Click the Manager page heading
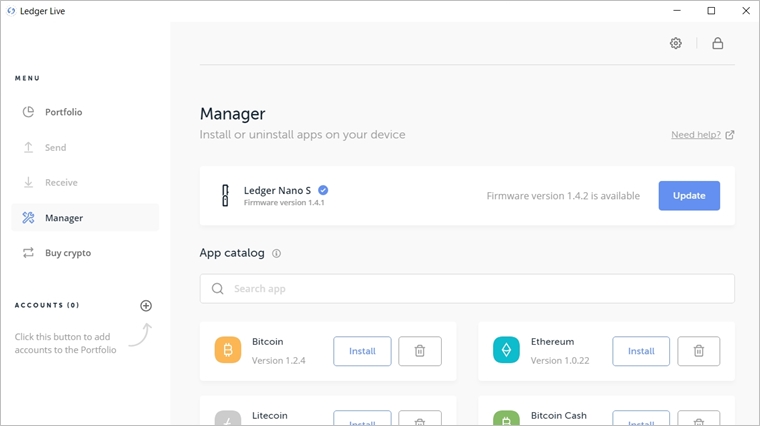This screenshot has width=760, height=426. pos(233,113)
